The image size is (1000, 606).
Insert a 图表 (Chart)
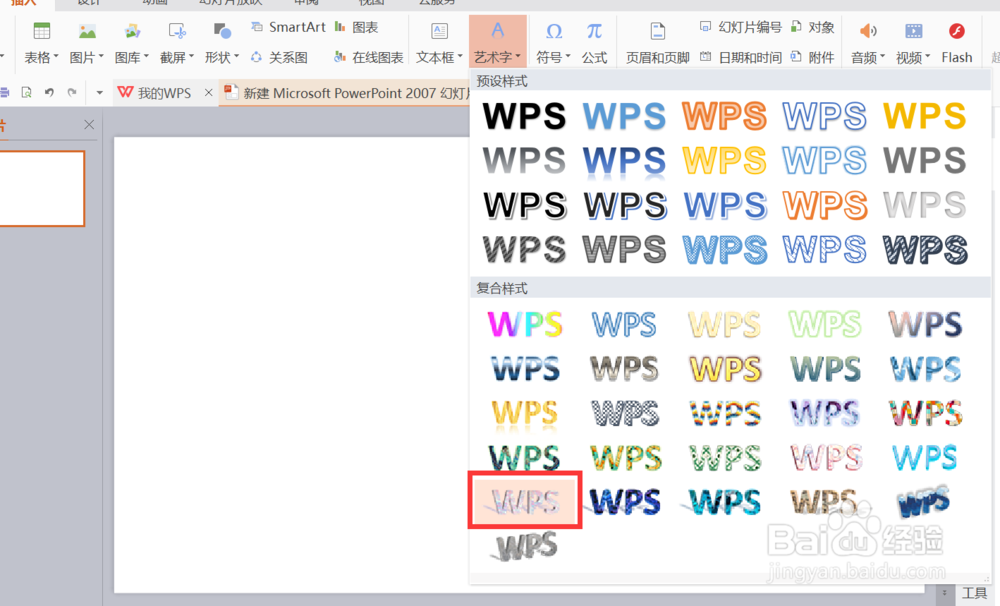(357, 27)
